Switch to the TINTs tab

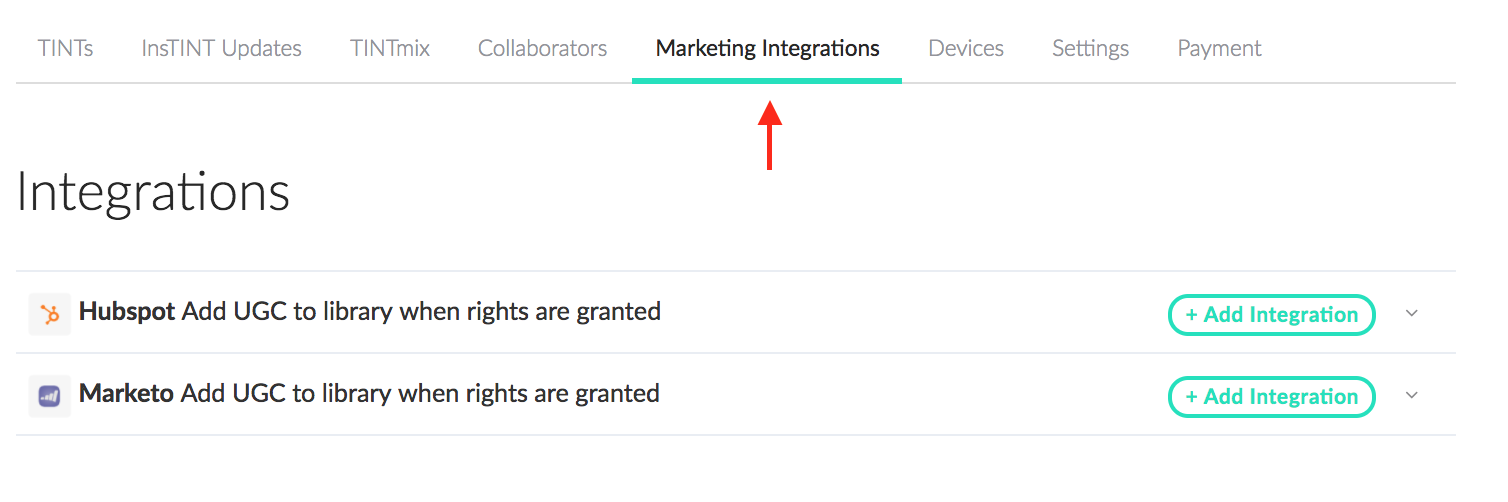tap(66, 48)
